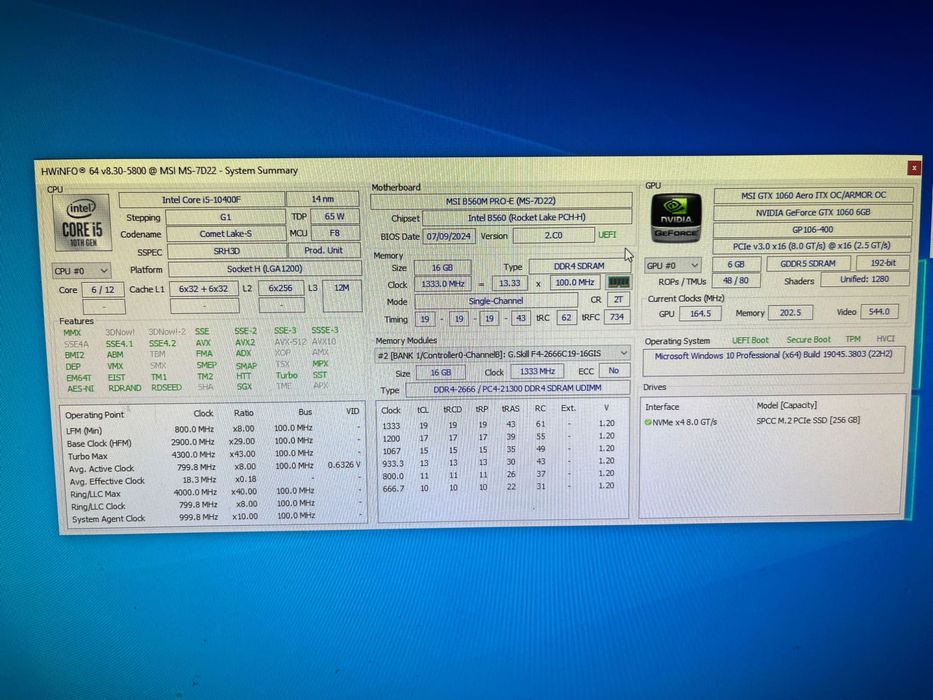Click the CR 2T value
Screen dimensions: 933x700
(618, 299)
